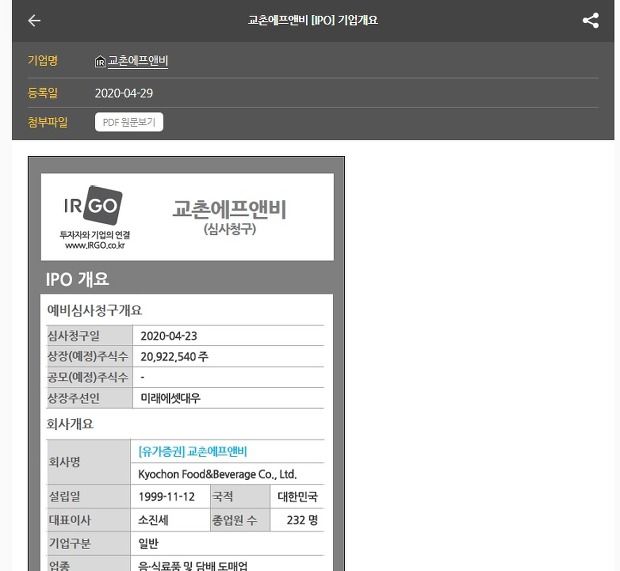
Task: Click the 회사개요 section heading
Action: click(x=70, y=424)
